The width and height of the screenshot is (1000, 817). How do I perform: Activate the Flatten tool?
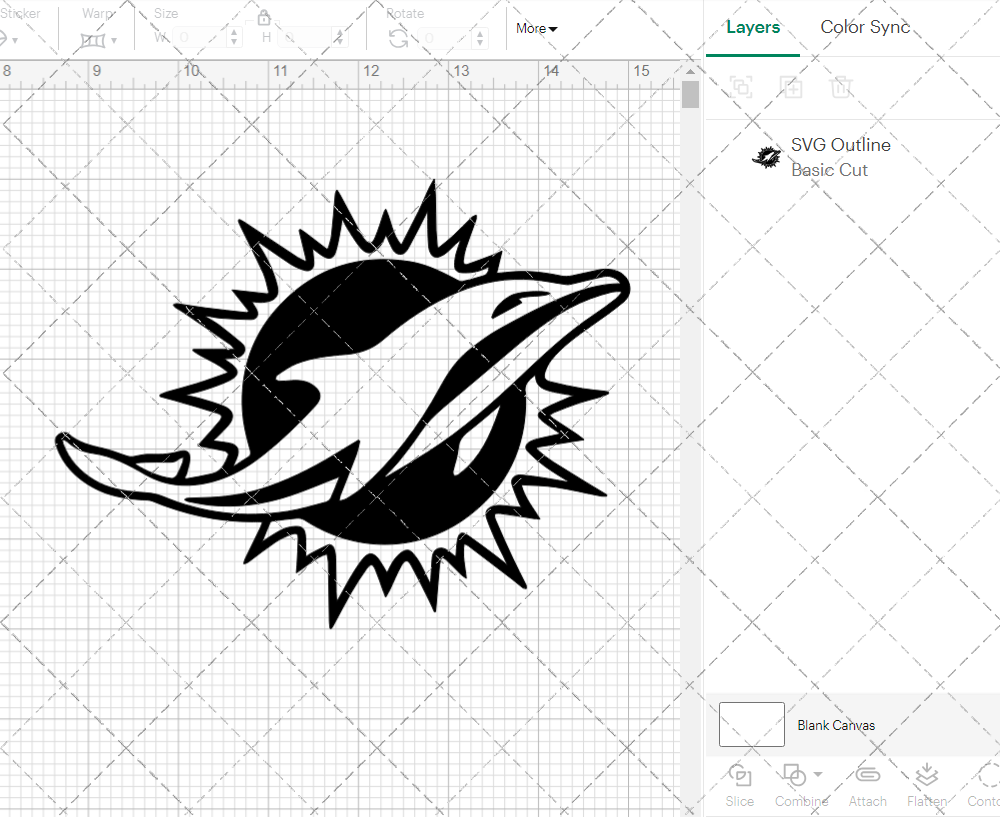(926, 776)
